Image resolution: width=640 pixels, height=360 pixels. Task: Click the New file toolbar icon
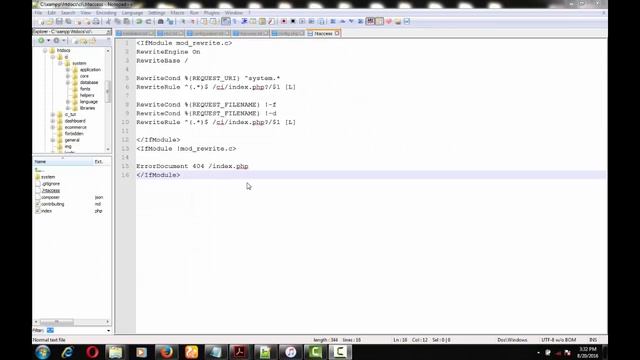click(41, 21)
